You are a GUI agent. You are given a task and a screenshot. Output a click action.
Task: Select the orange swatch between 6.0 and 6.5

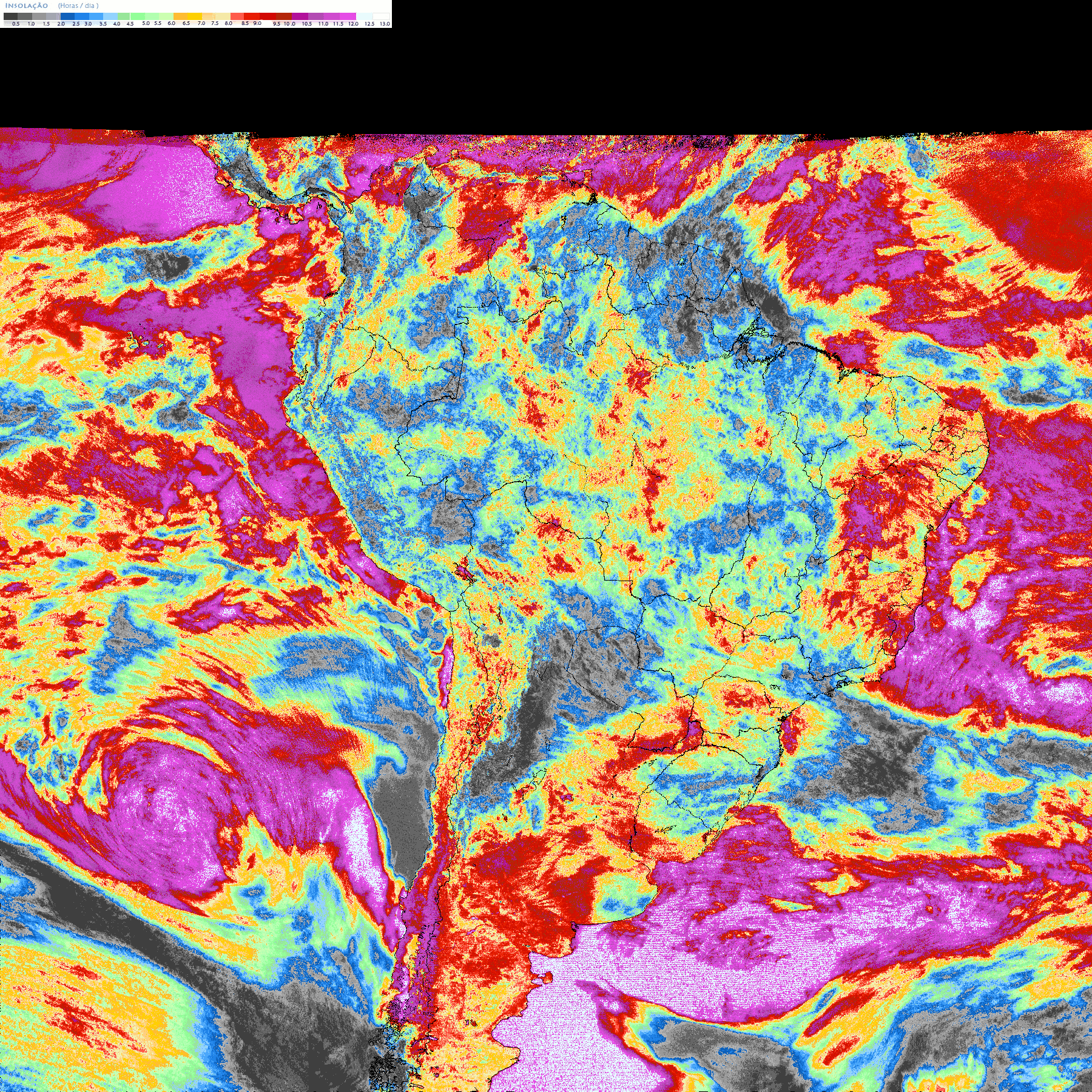point(180,16)
